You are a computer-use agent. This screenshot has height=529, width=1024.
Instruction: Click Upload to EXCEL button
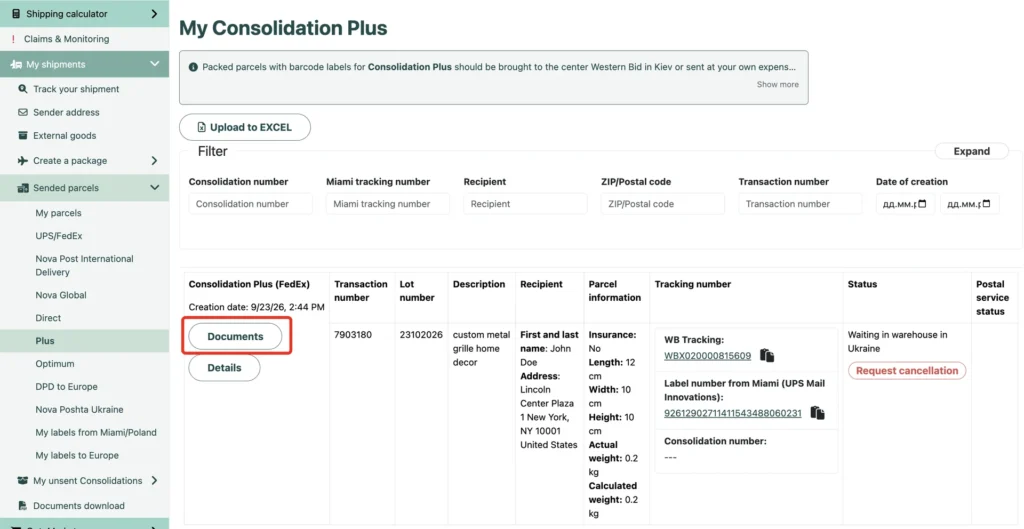click(x=245, y=127)
